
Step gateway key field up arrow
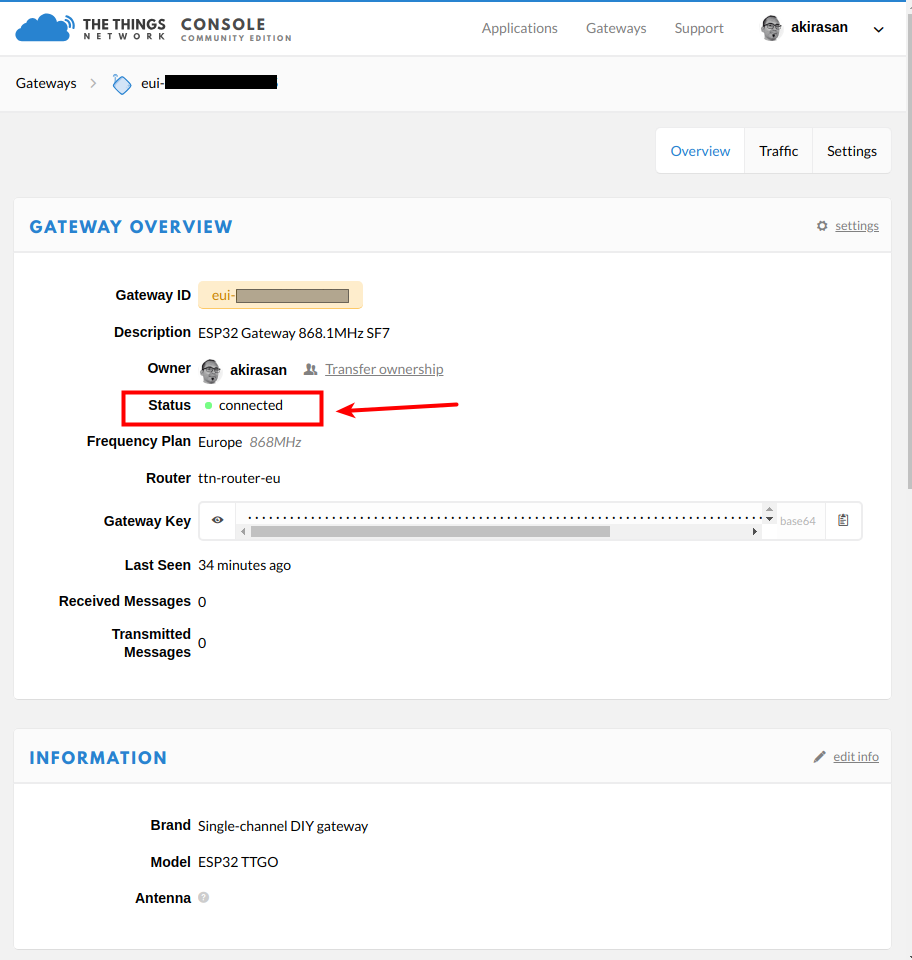769,510
